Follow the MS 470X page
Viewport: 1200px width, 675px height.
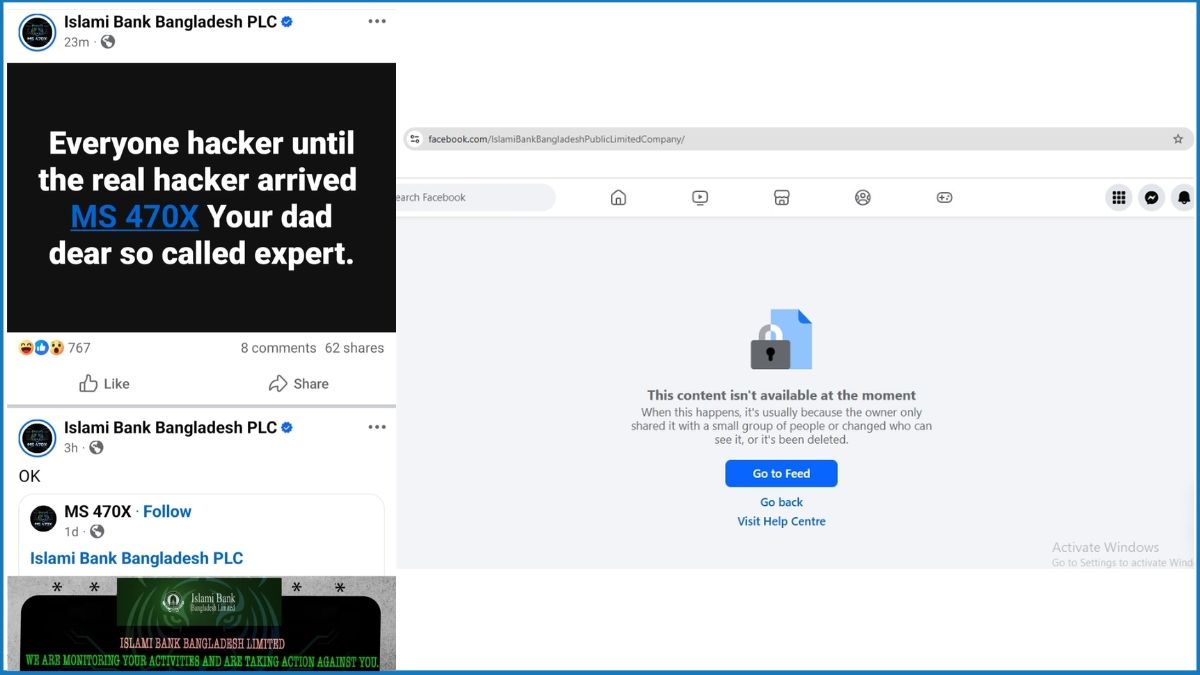[167, 511]
